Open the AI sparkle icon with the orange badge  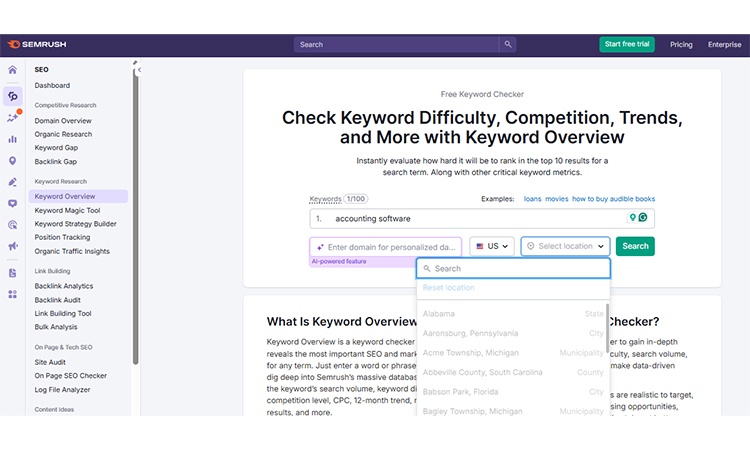coord(13,117)
